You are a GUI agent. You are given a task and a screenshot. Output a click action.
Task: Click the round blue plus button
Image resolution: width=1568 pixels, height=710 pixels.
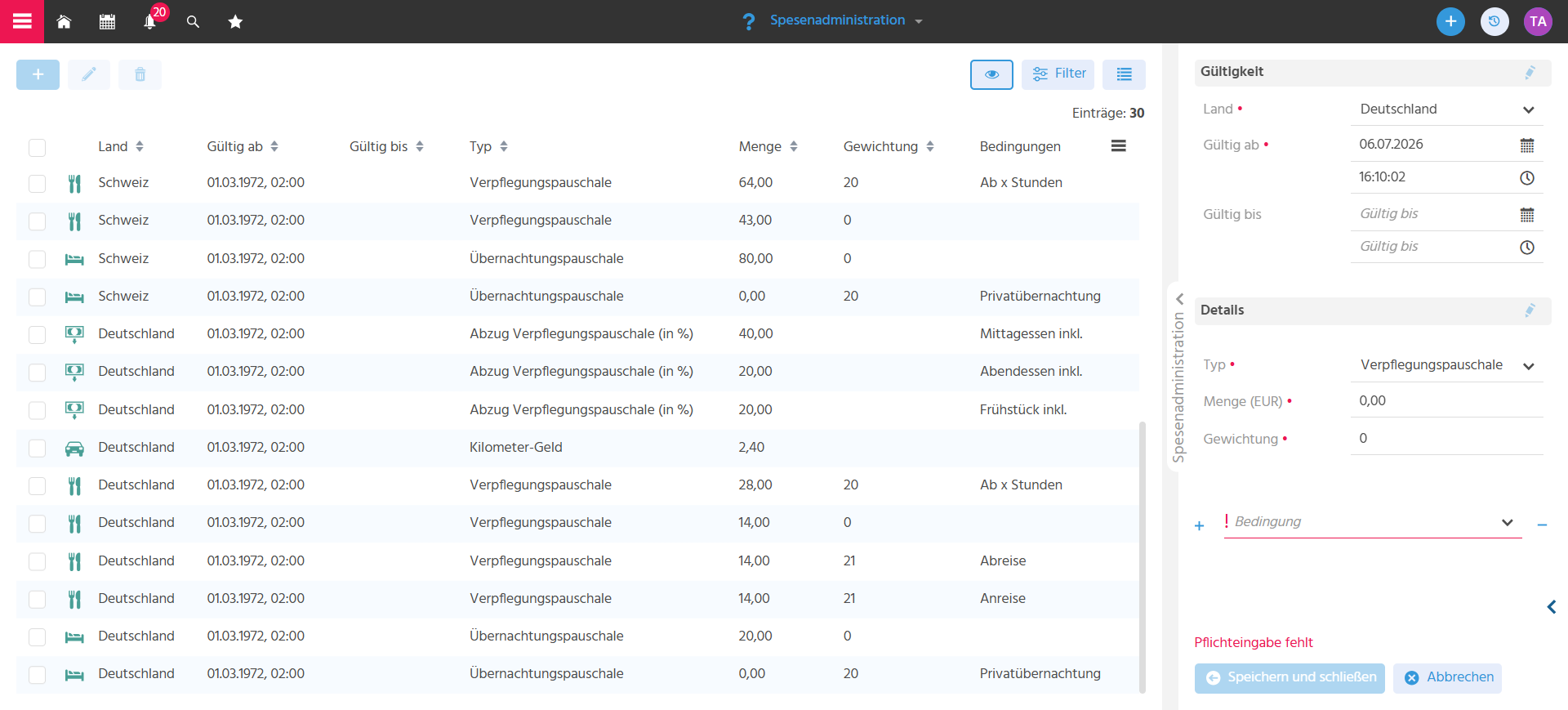(x=1450, y=21)
